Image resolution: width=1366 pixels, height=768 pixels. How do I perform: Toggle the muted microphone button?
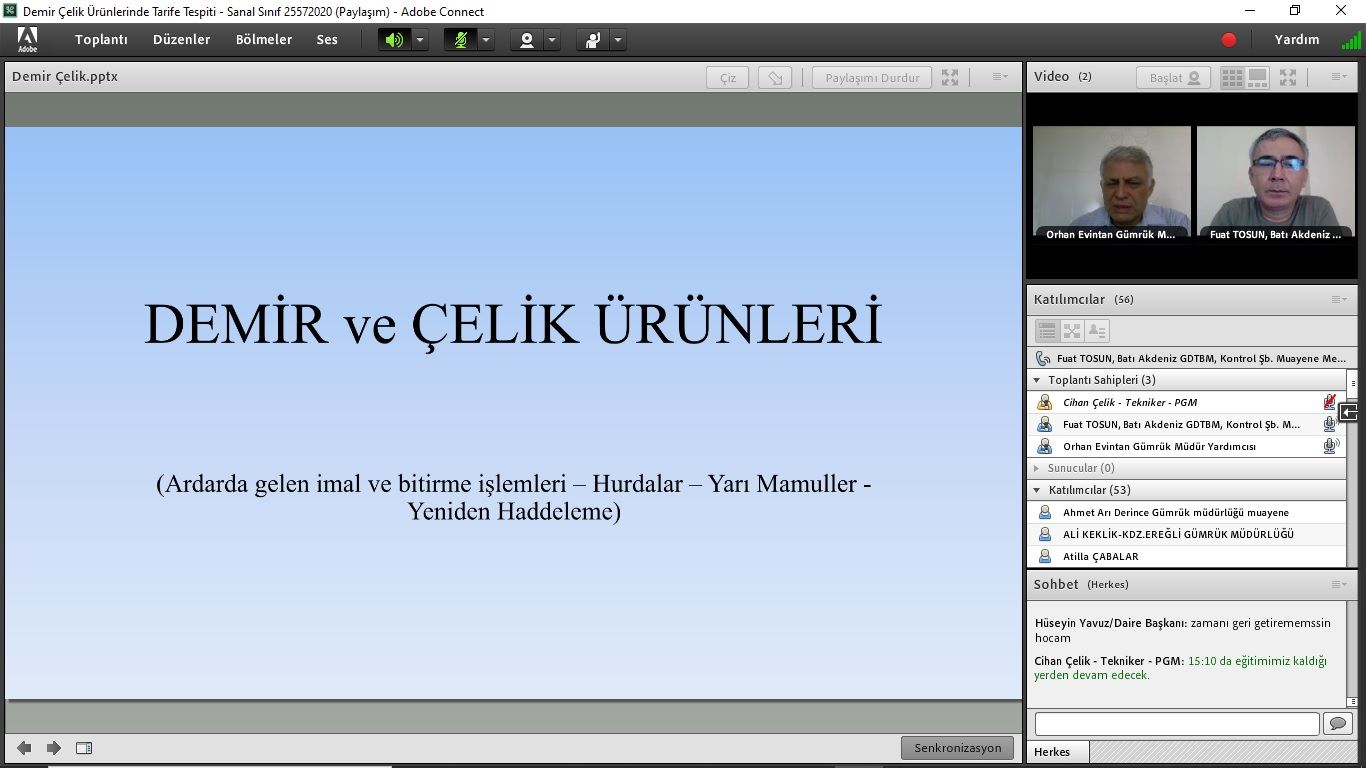[x=460, y=40]
